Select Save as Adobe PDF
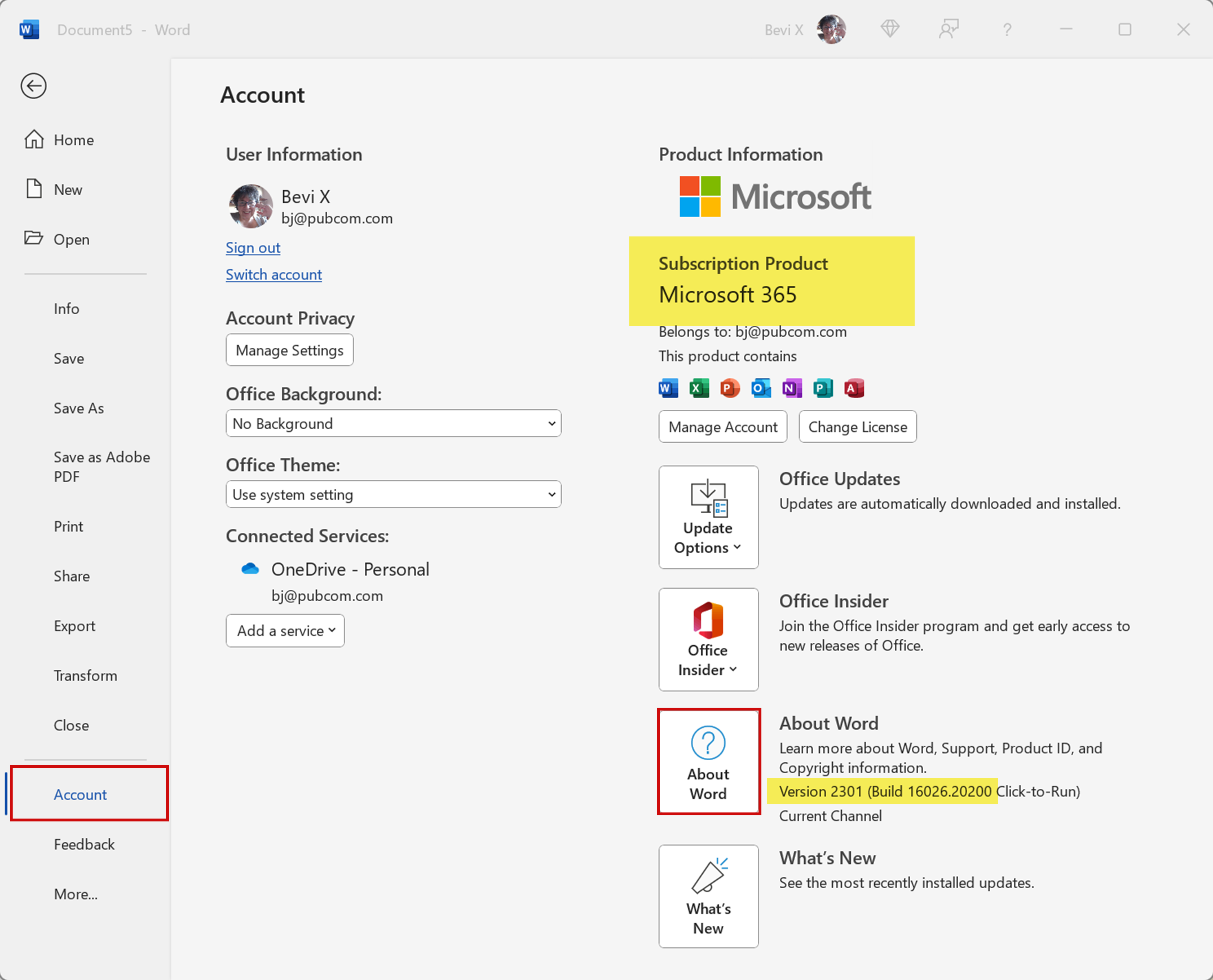Screen dimensions: 1213x980 click(x=101, y=467)
